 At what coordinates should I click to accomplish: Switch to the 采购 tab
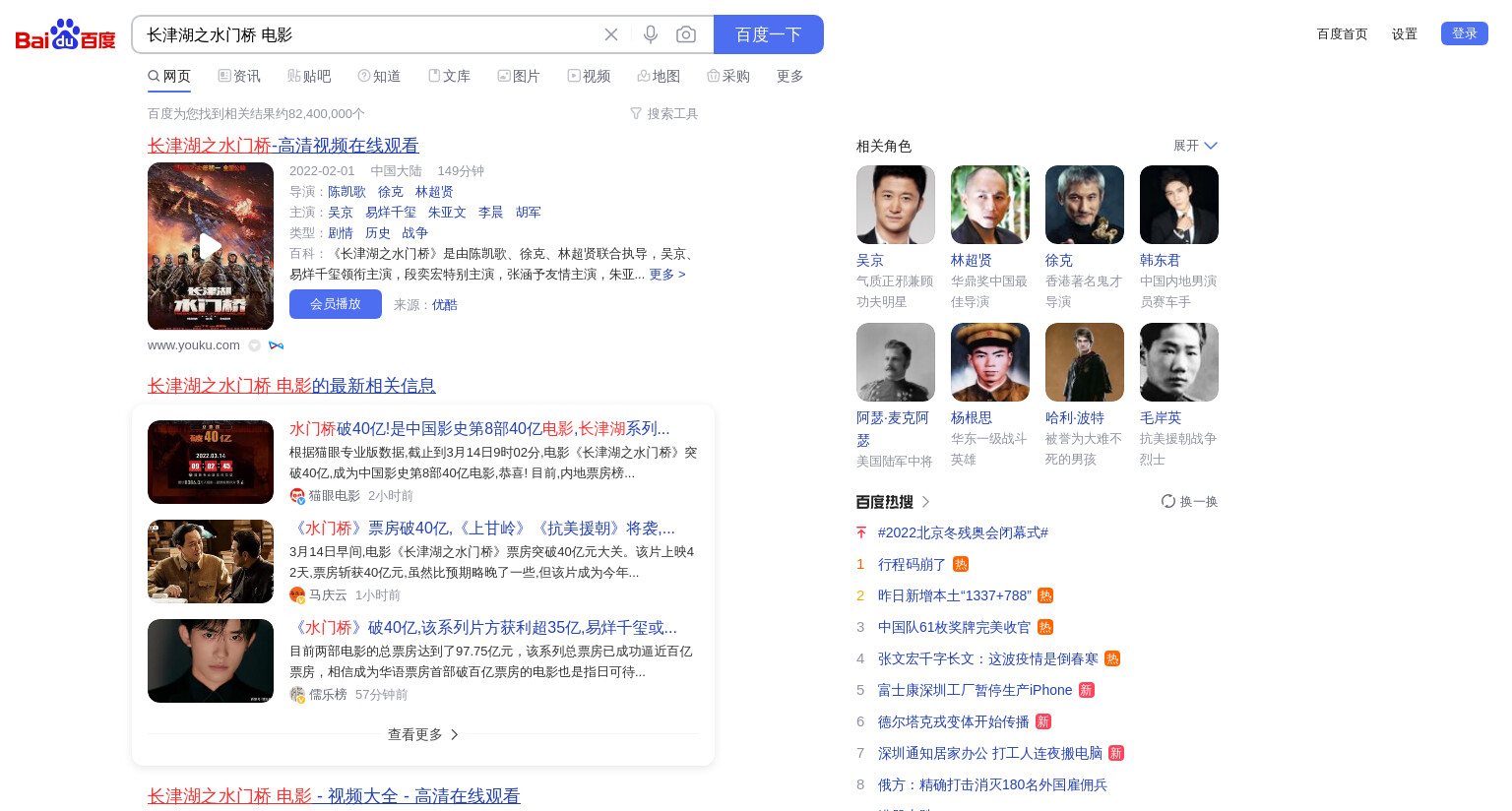728,76
